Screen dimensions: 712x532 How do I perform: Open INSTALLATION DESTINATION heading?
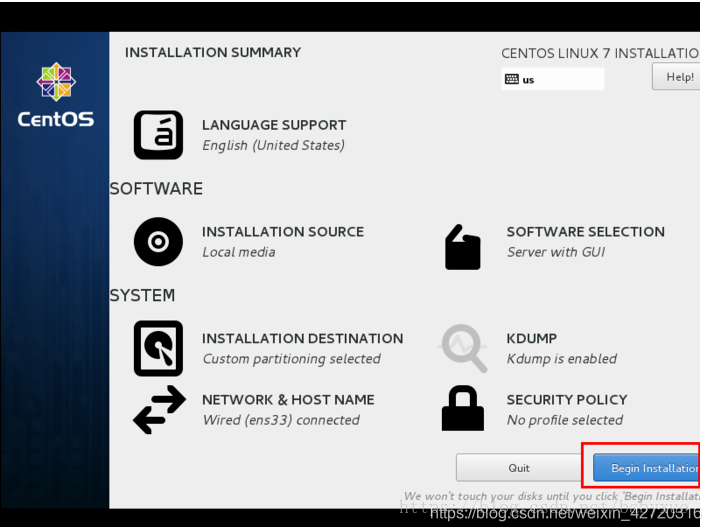point(302,338)
